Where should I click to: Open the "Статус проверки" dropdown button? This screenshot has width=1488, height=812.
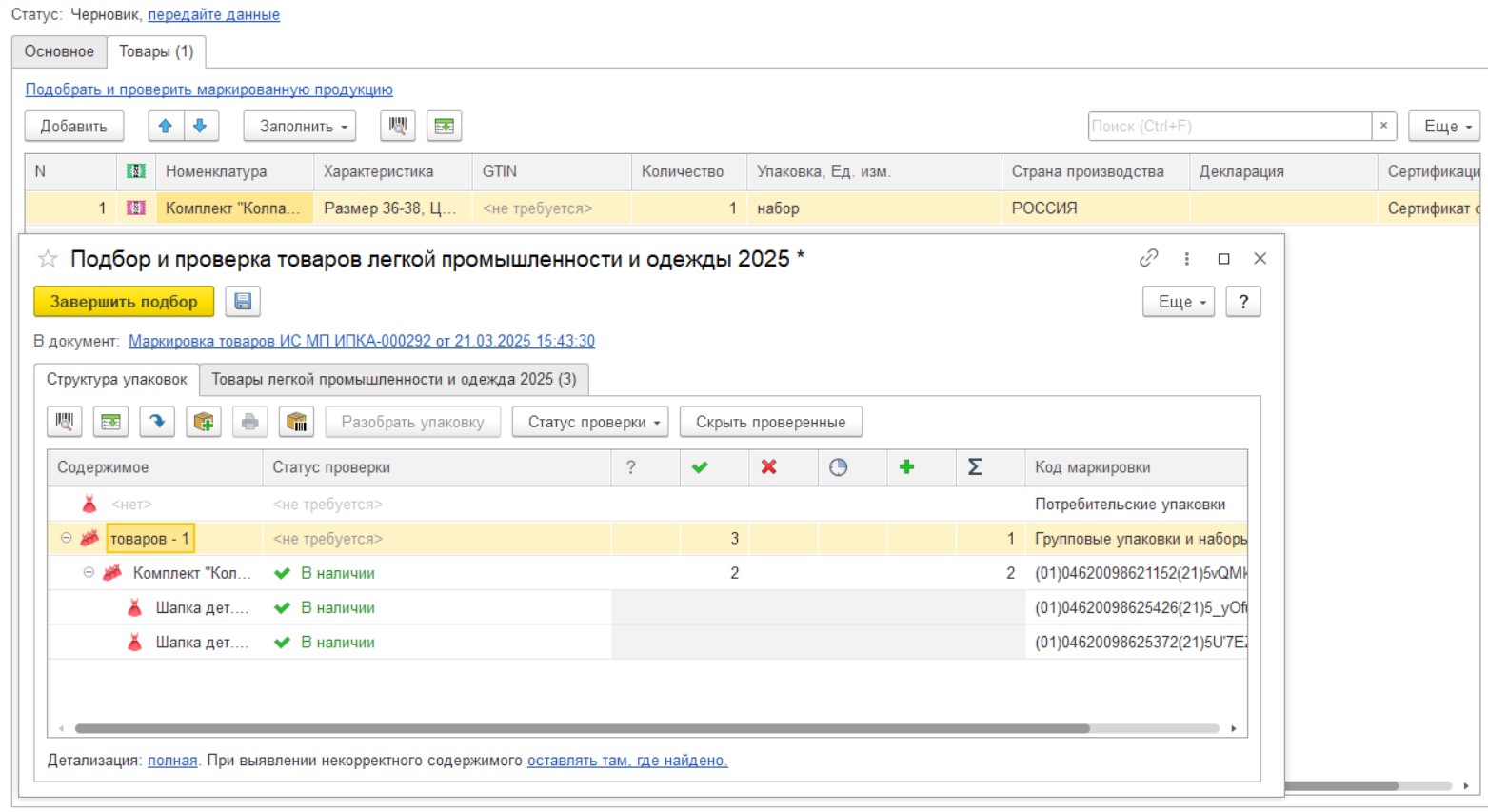tap(590, 422)
